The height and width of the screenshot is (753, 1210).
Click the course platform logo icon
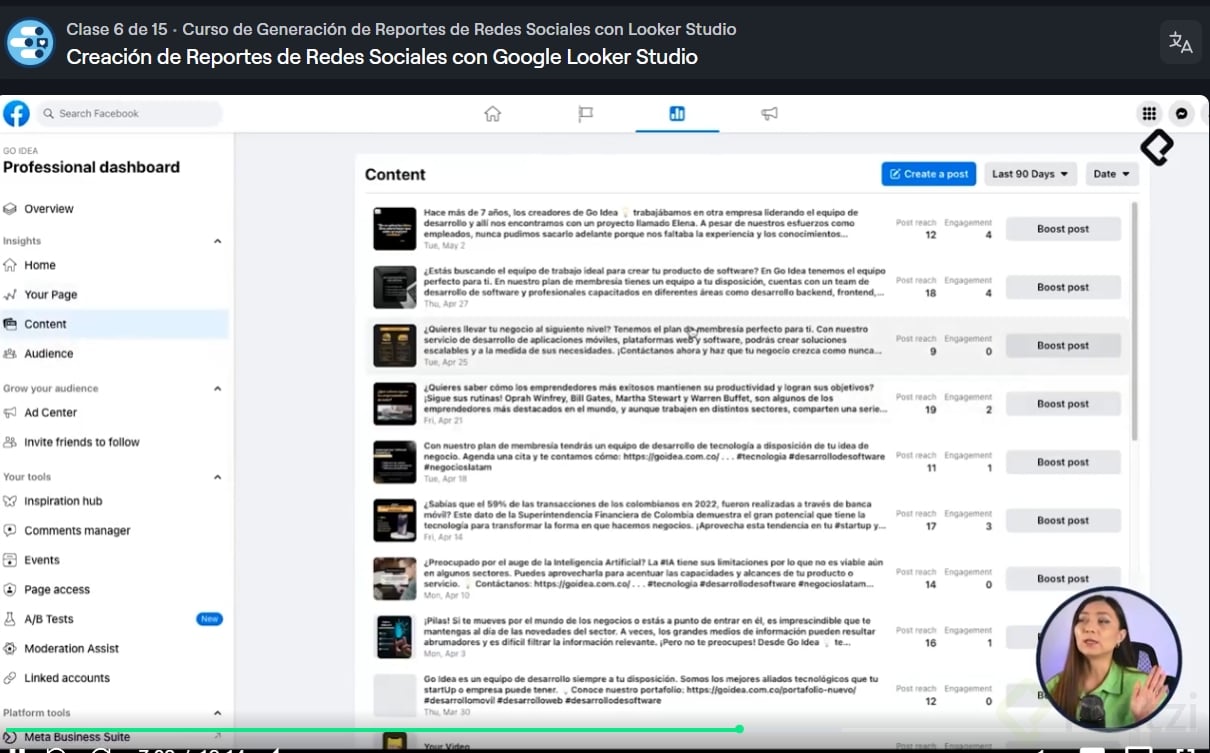coord(30,42)
